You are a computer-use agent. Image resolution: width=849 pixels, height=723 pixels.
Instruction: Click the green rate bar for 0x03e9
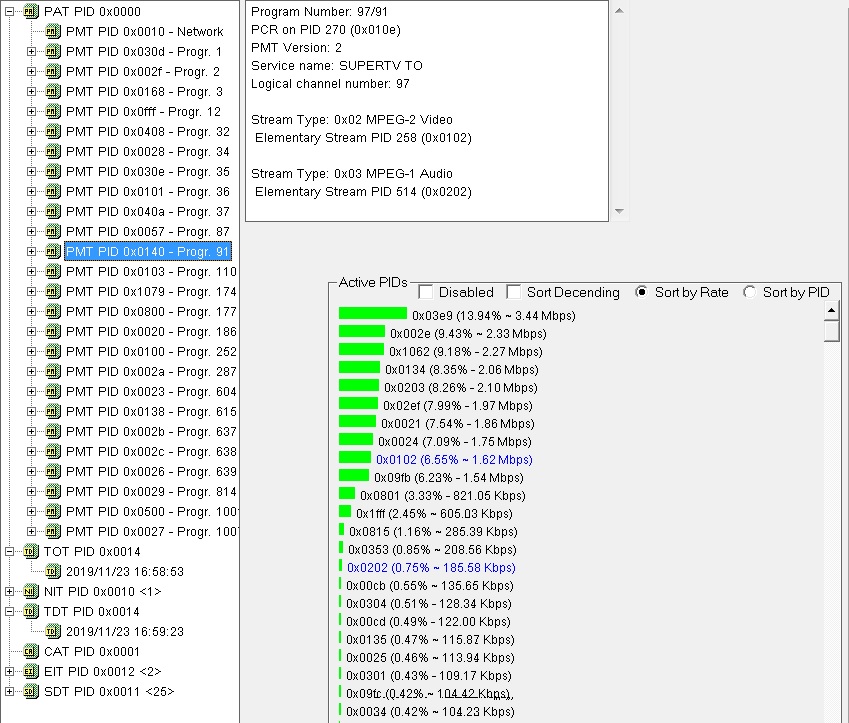(x=373, y=314)
